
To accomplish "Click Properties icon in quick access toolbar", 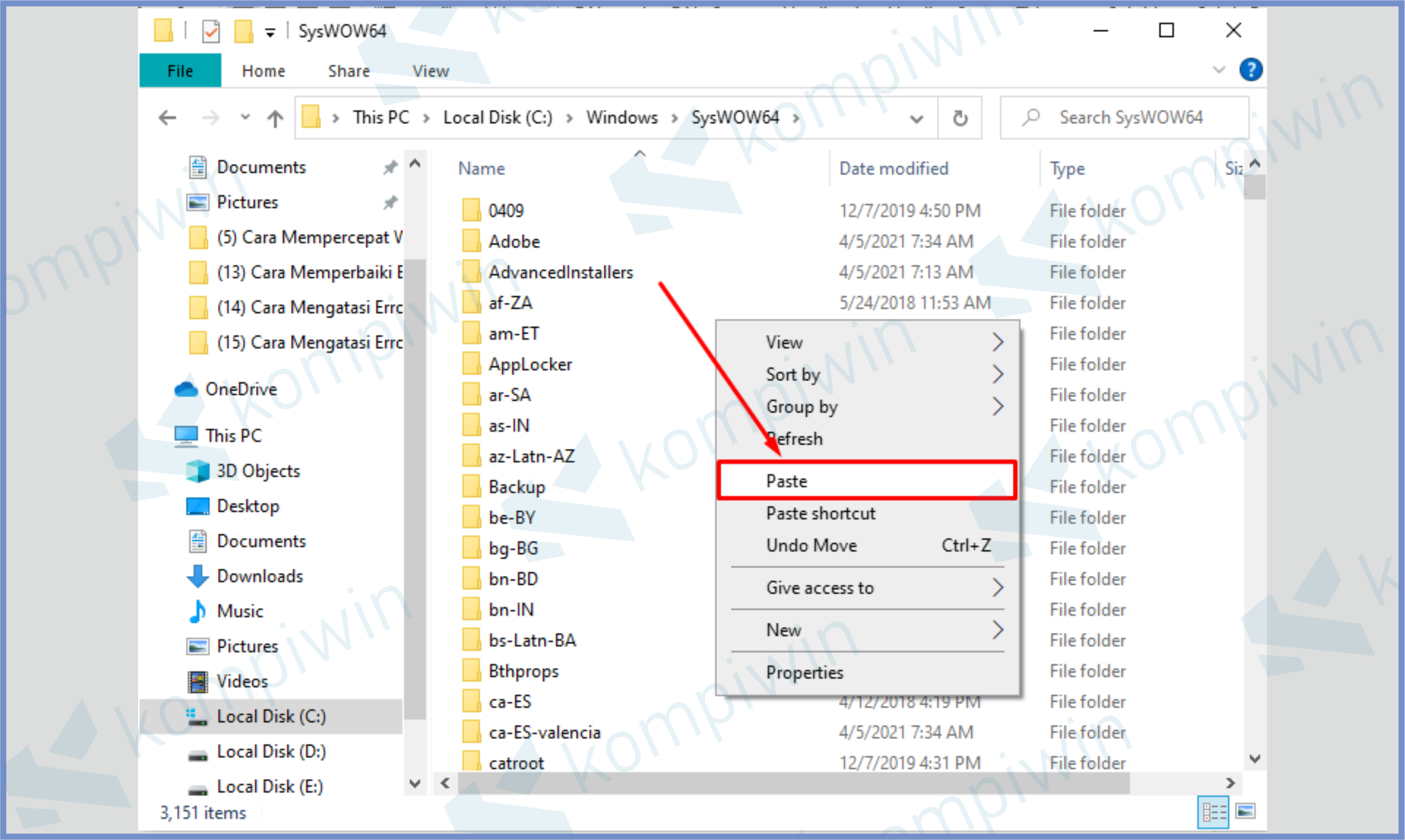I will (x=211, y=31).
